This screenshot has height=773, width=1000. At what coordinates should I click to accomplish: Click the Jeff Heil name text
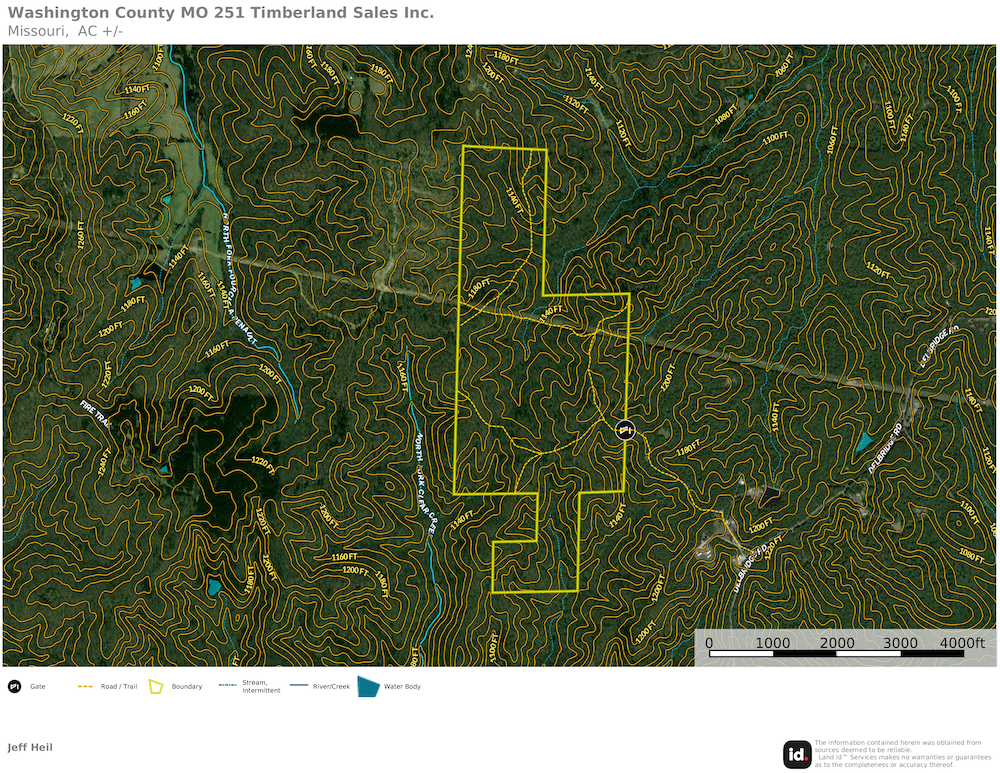pos(30,747)
